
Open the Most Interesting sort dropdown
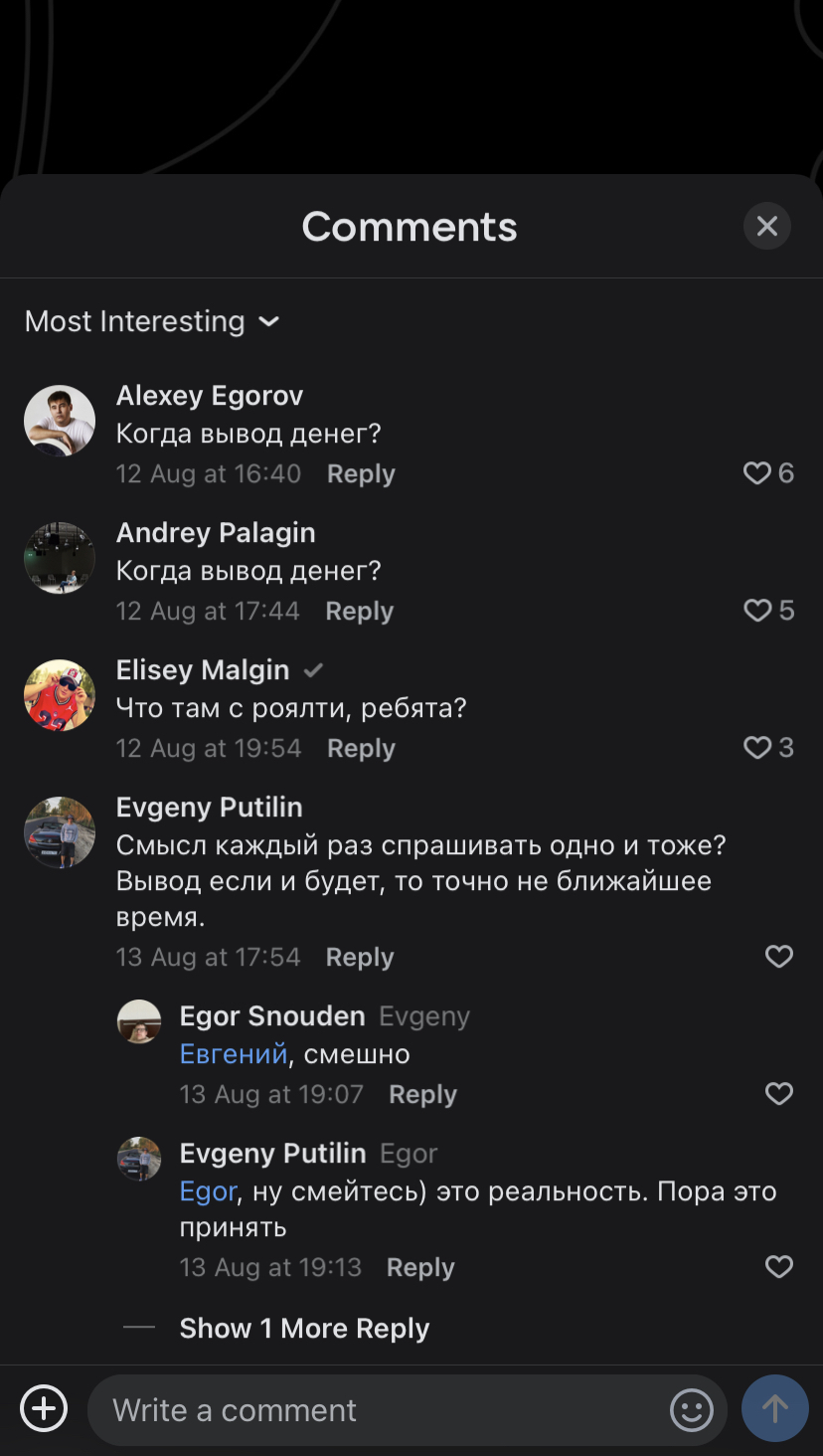(x=152, y=321)
